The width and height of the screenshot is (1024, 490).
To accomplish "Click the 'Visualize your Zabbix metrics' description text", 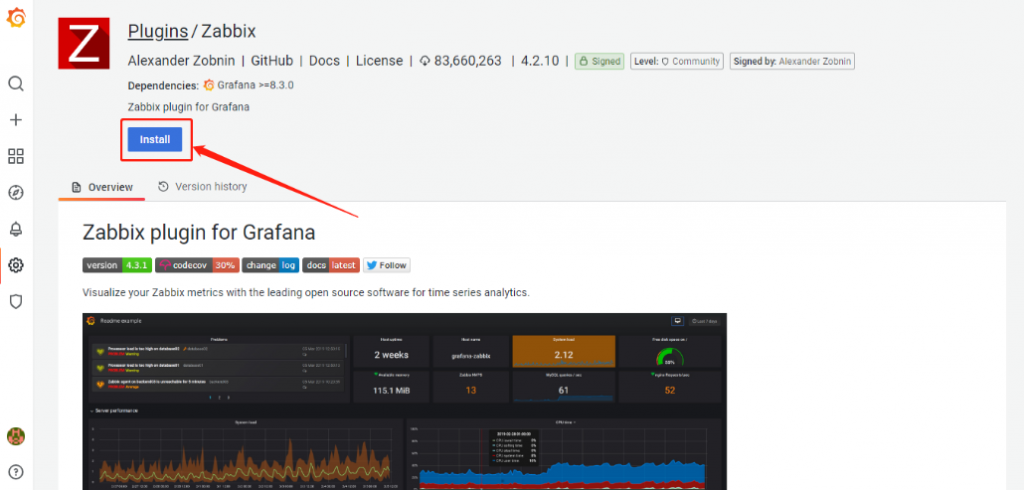I will (306, 293).
